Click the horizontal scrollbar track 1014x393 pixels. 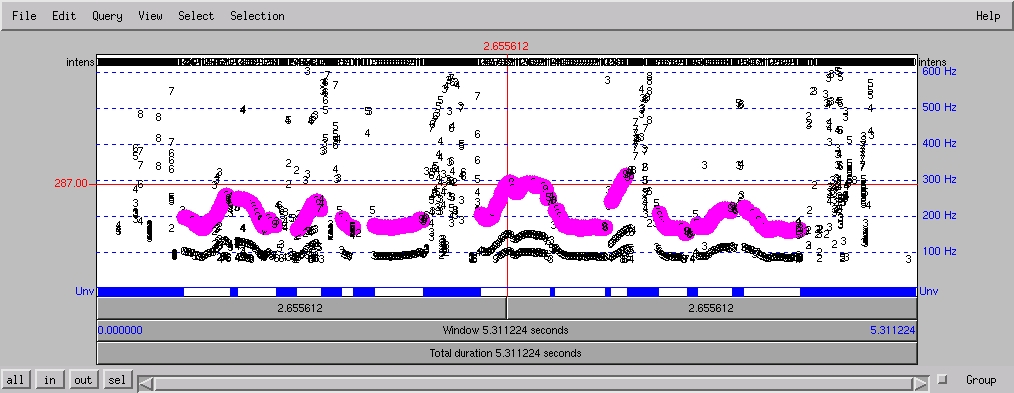coord(533,384)
